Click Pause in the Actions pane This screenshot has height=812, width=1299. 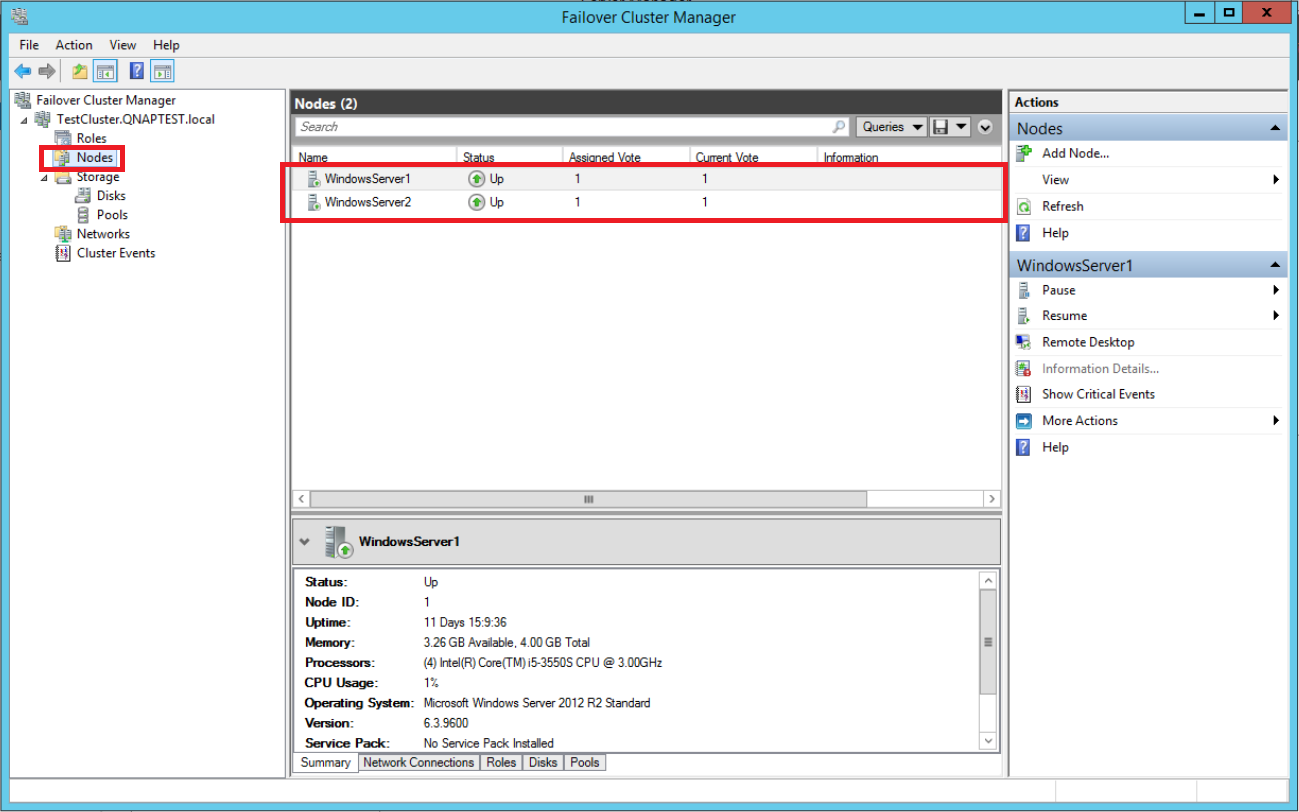[x=1058, y=290]
